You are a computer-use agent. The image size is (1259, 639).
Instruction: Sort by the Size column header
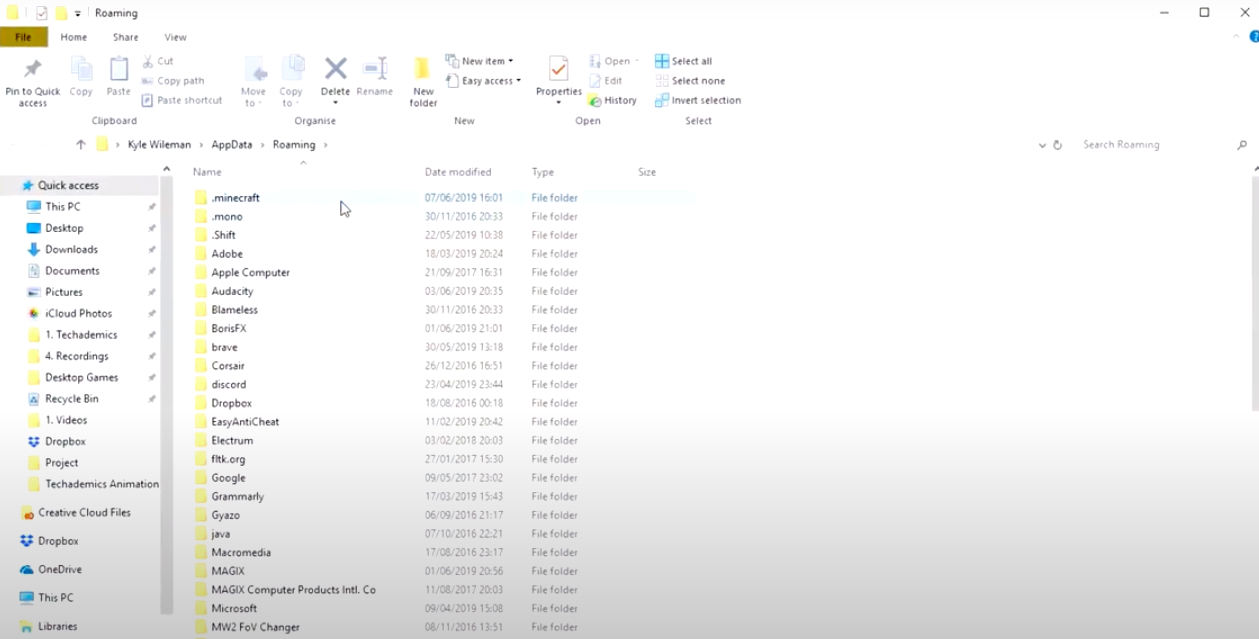(647, 172)
